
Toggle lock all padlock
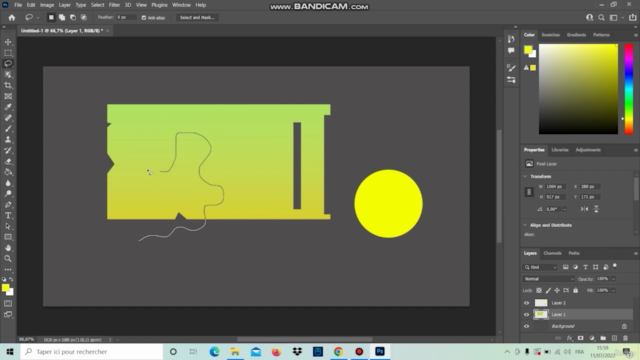(576, 290)
